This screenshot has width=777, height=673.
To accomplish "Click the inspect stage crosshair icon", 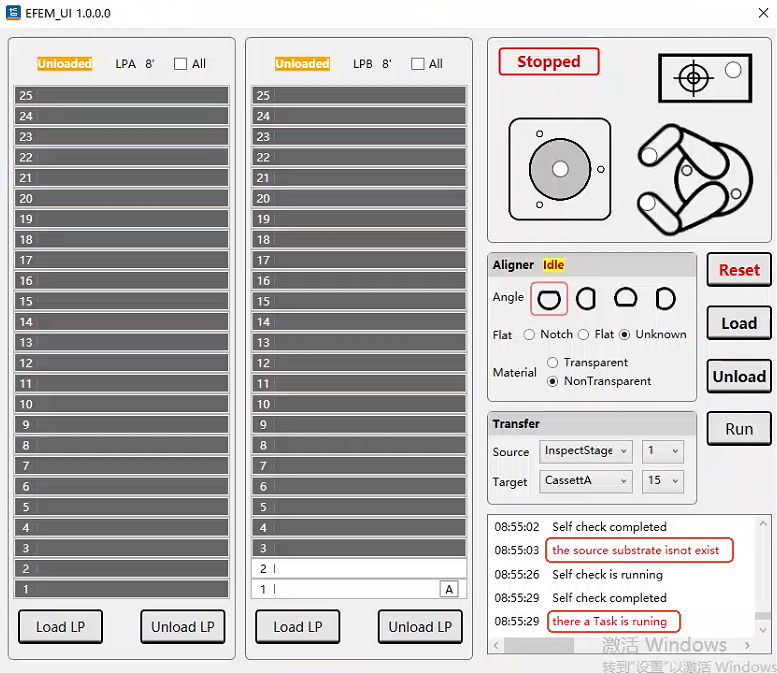I will coord(692,78).
